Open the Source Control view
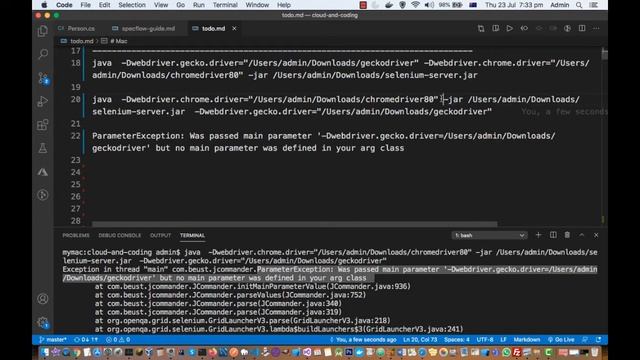640x360 pixels. coord(43,78)
